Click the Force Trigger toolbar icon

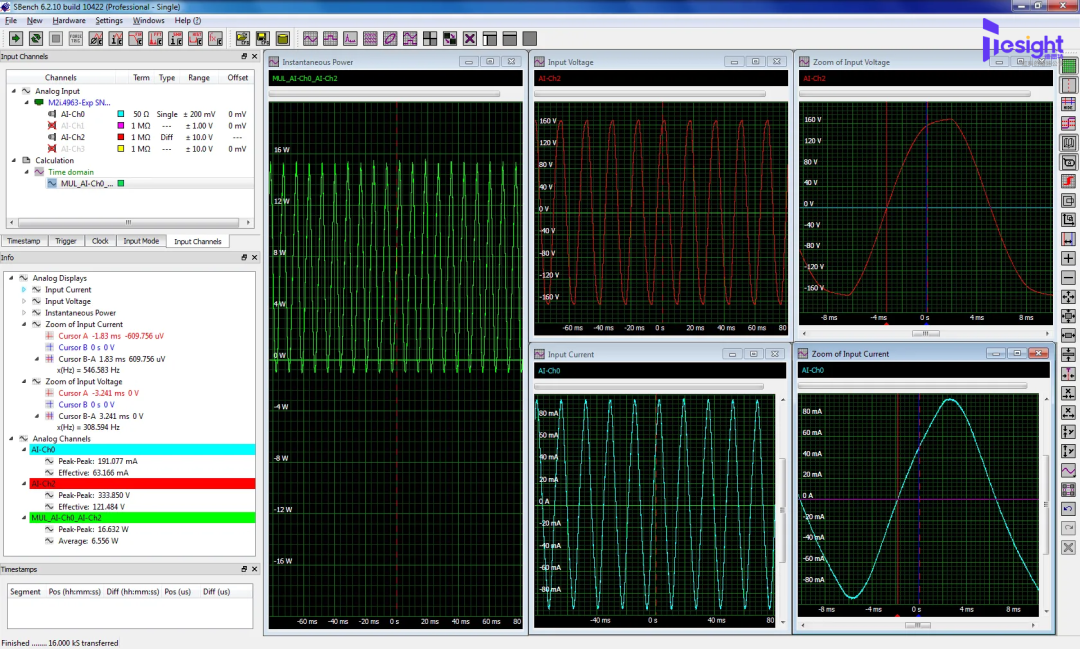tap(76, 39)
